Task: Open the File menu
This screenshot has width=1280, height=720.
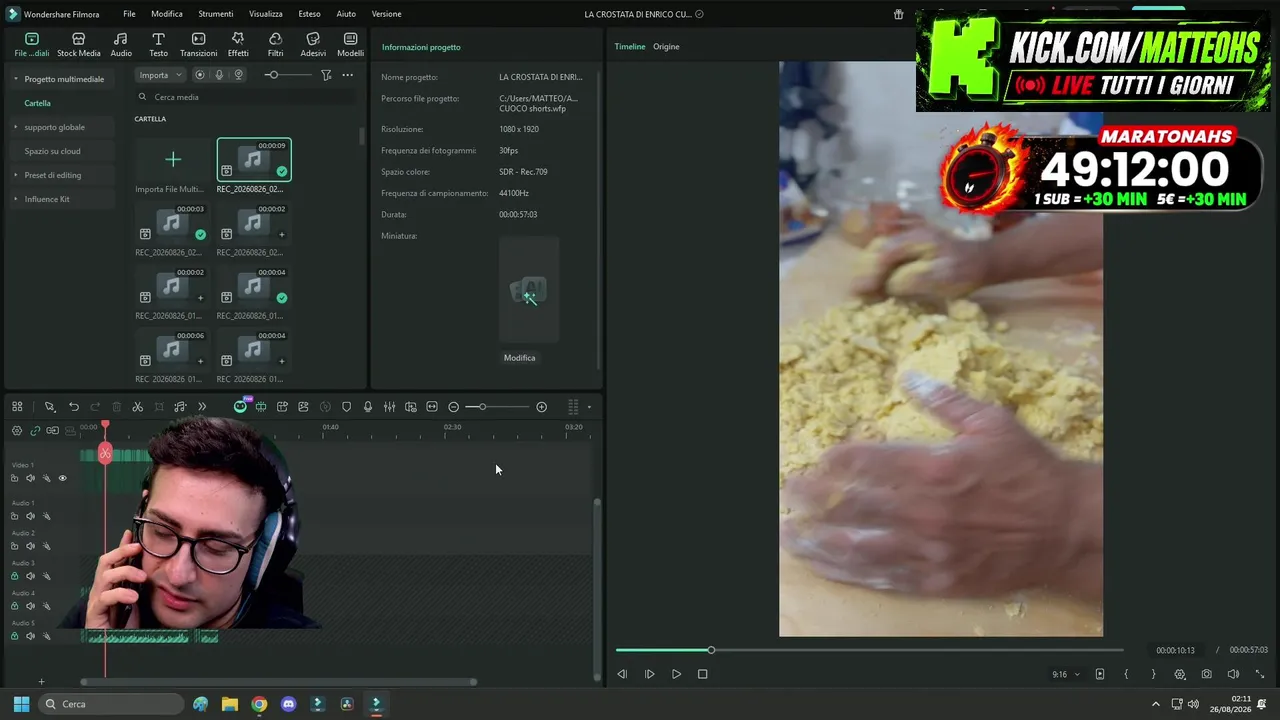Action: tap(129, 14)
